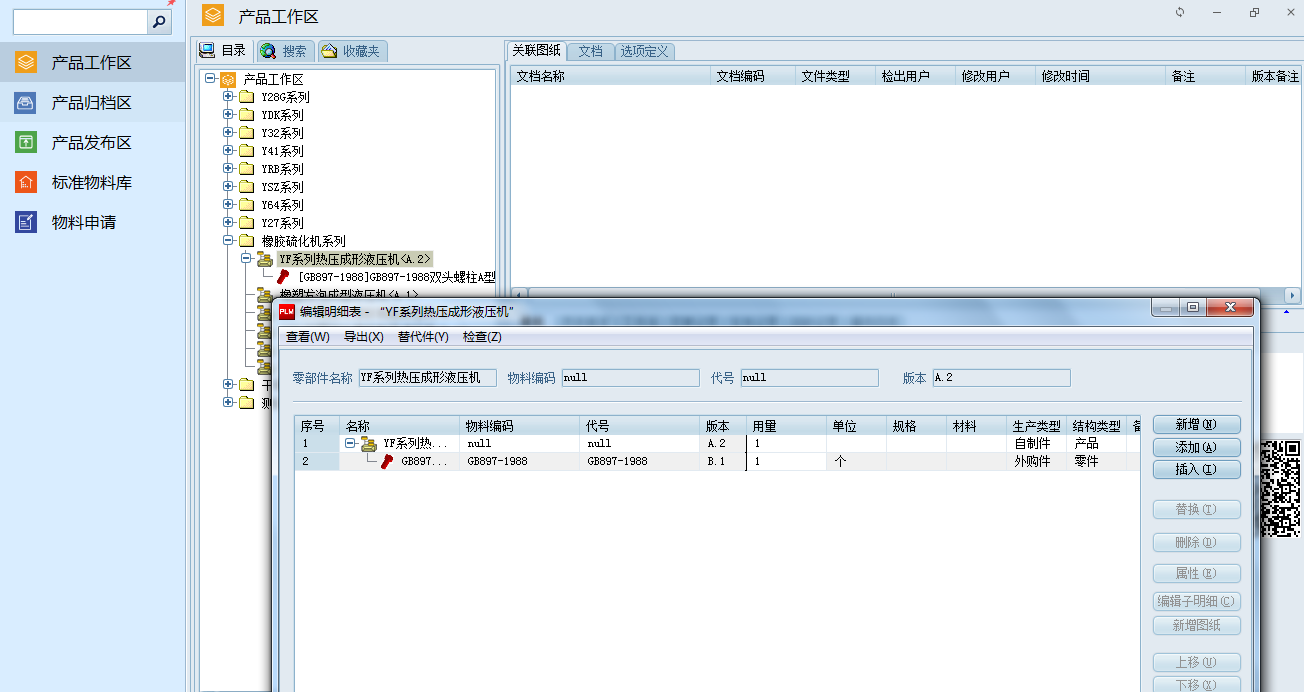Click the QR code image
The image size is (1304, 692).
(x=1279, y=489)
